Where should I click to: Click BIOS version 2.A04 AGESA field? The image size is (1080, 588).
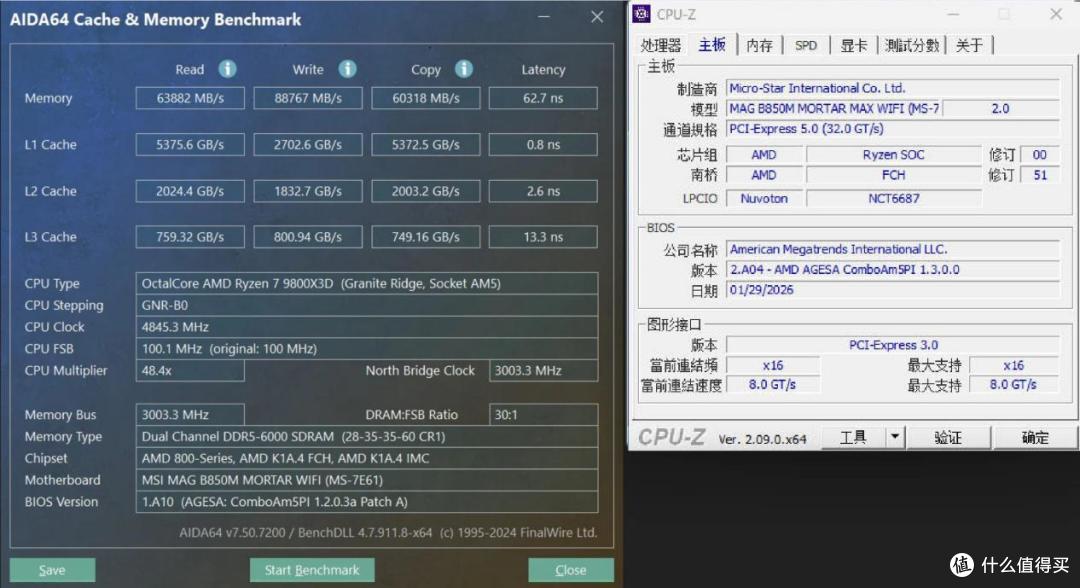click(893, 269)
